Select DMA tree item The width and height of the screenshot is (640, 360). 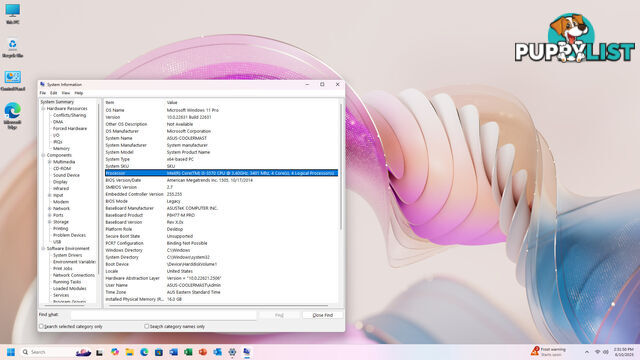(58, 122)
